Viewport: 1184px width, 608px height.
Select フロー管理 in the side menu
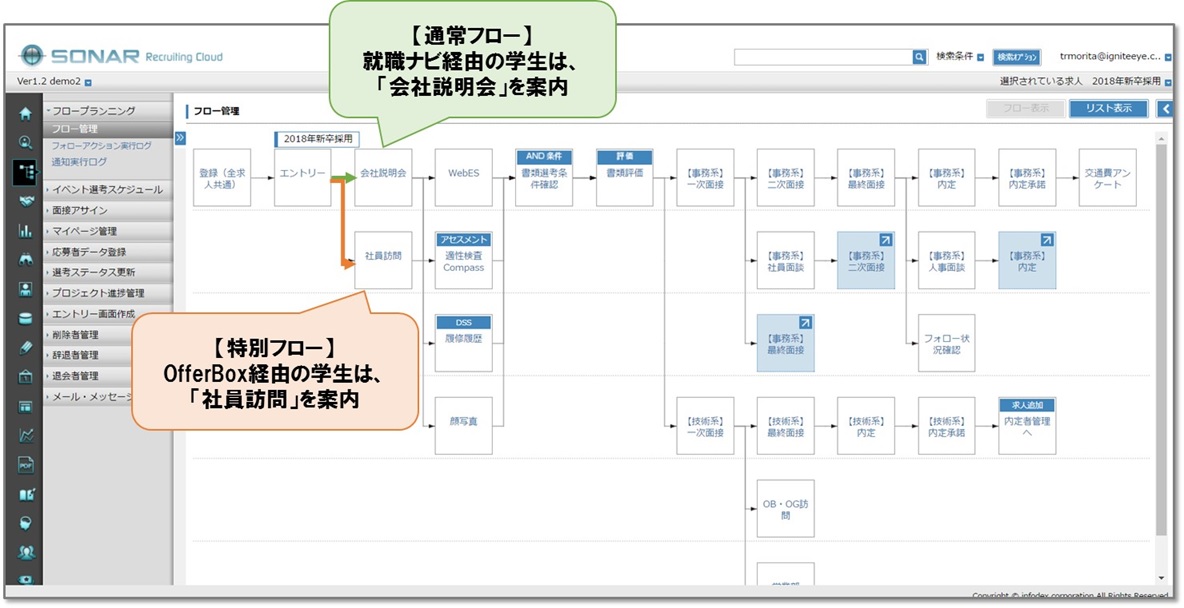click(107, 129)
